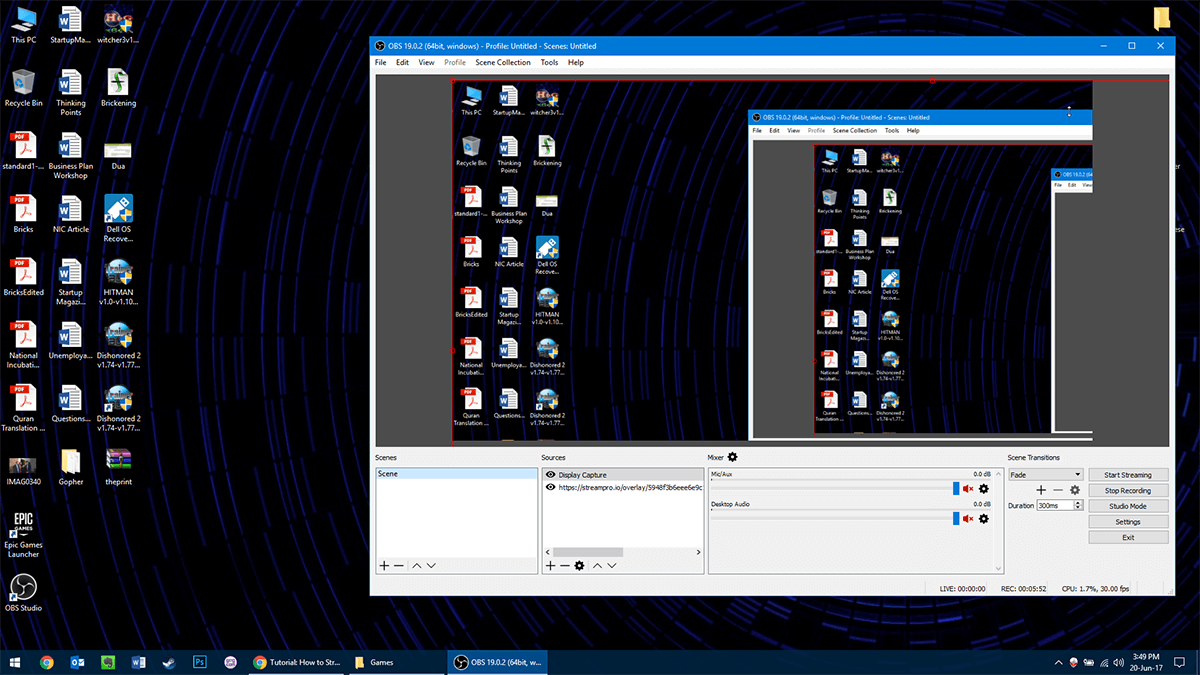Viewport: 1200px width, 675px height.
Task: Move the selected source down in Sources
Action: point(612,566)
